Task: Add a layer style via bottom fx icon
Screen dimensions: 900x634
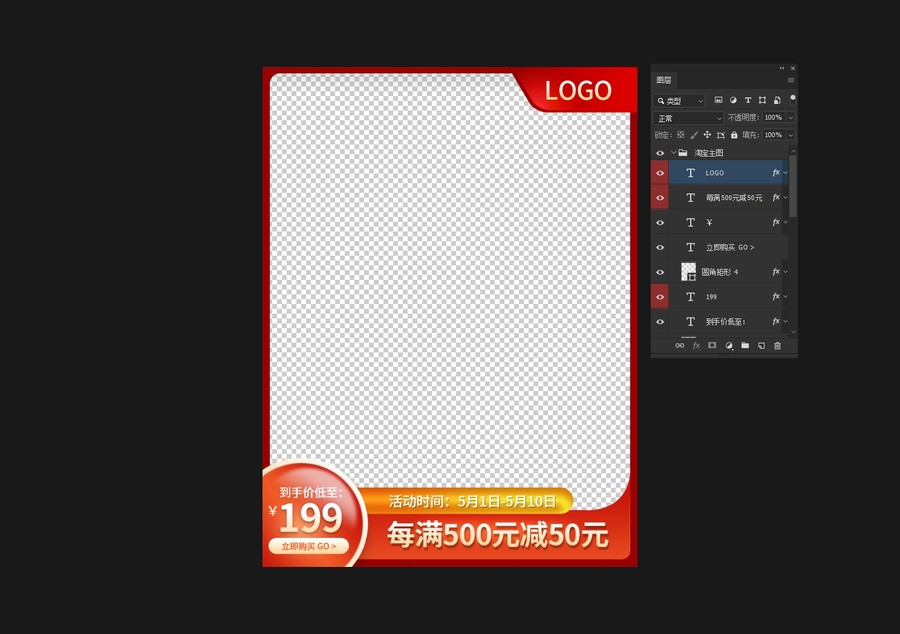Action: pyautogui.click(x=696, y=345)
